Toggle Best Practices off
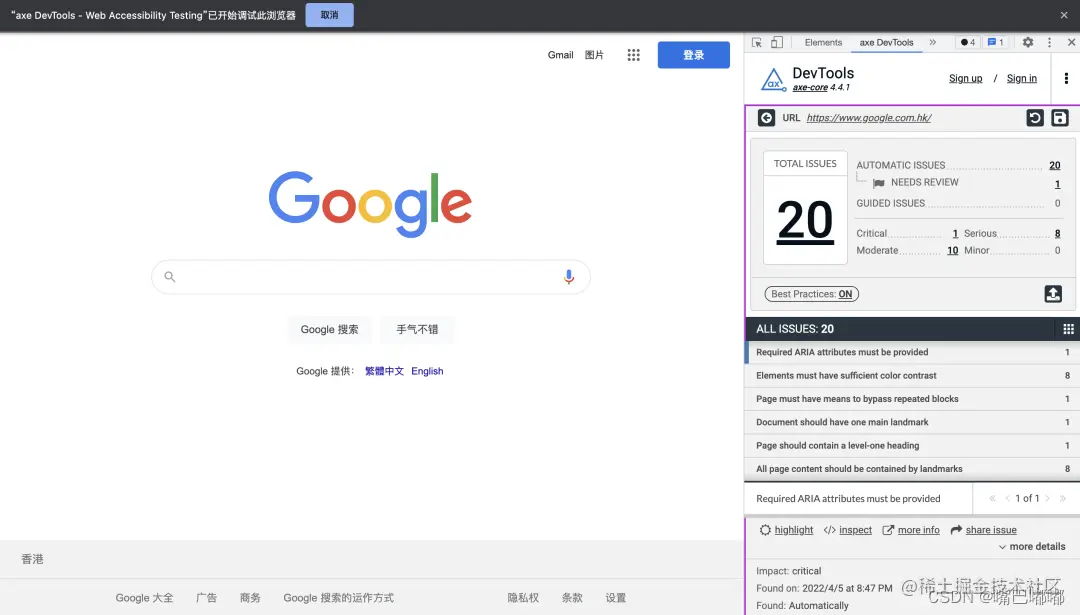 click(811, 293)
